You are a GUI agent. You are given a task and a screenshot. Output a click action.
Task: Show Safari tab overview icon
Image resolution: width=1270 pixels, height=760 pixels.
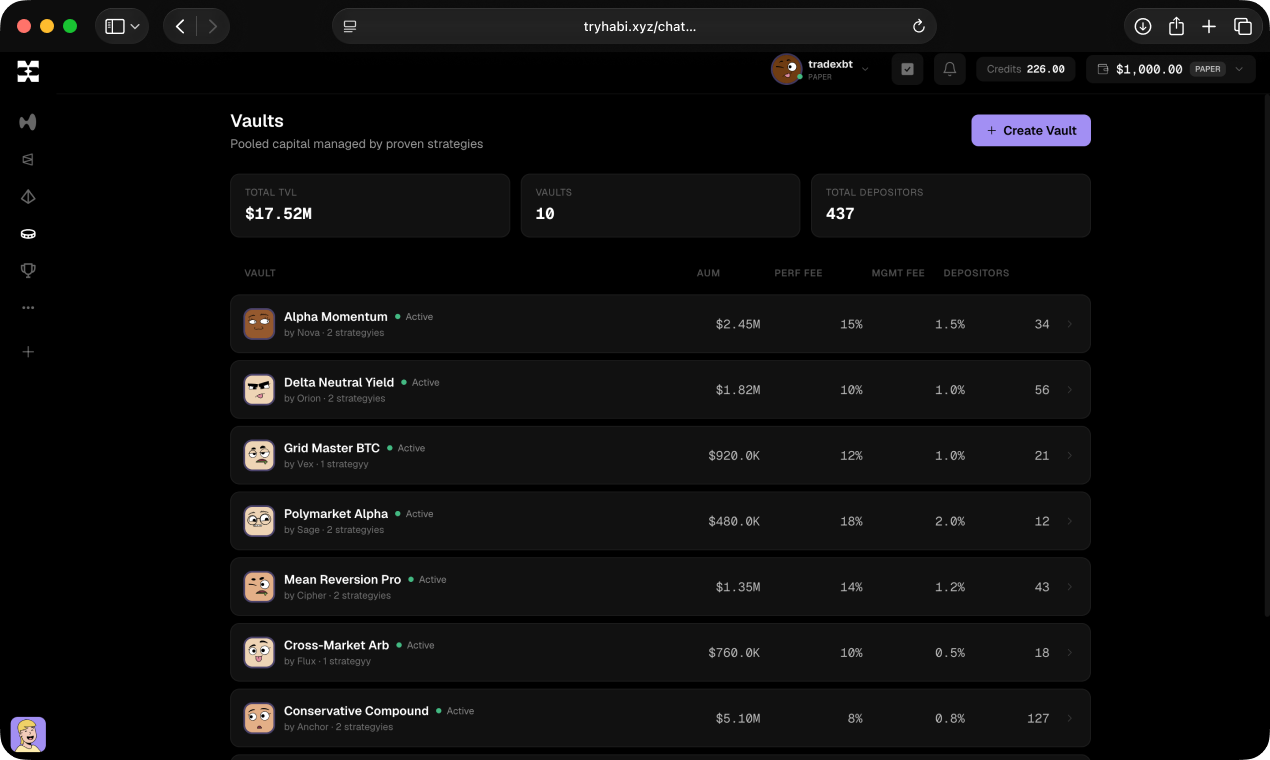[1242, 27]
